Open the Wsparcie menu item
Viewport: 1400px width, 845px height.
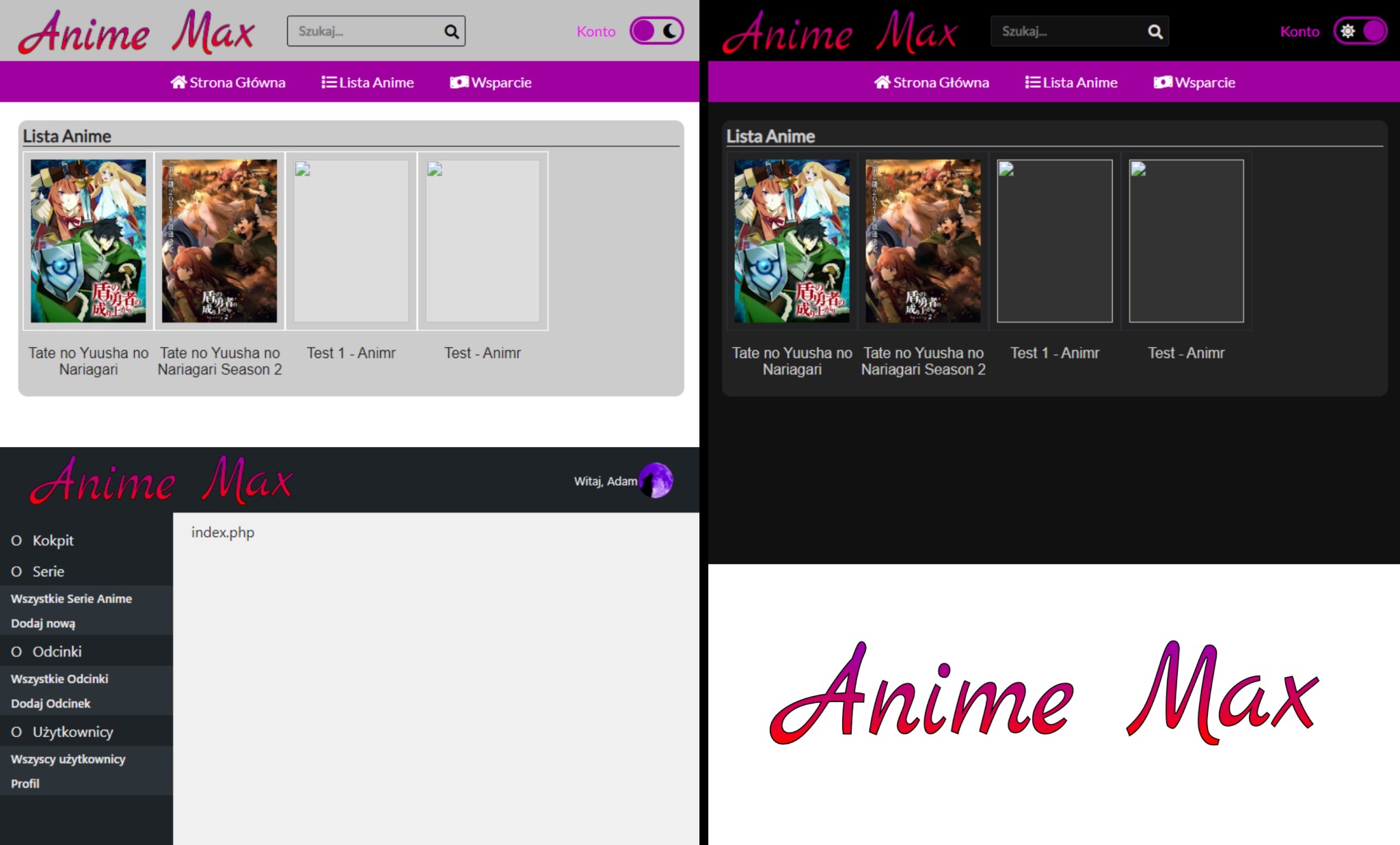click(x=490, y=82)
